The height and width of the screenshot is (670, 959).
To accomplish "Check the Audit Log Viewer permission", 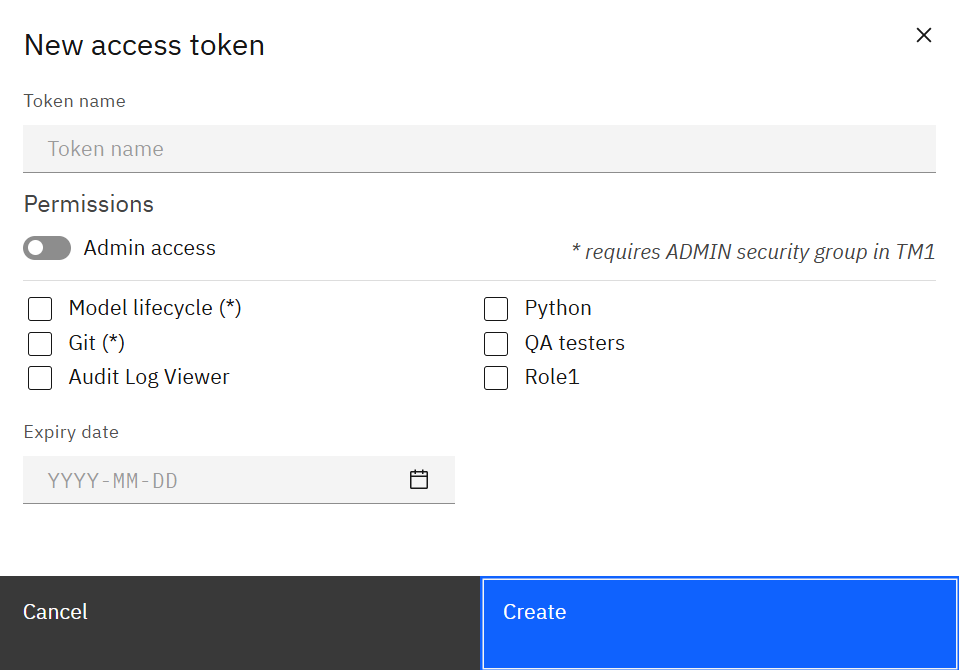I will tap(39, 377).
